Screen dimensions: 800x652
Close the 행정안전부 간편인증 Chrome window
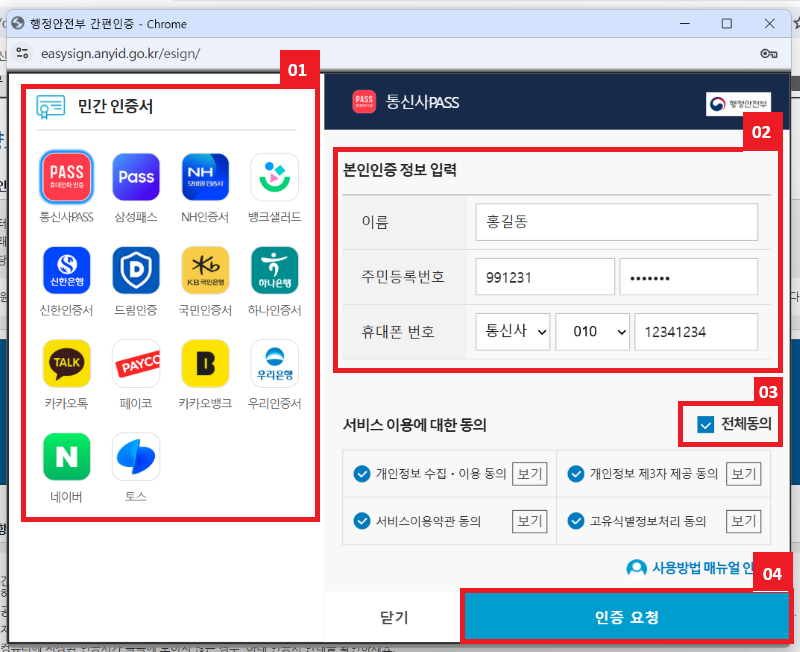(769, 23)
